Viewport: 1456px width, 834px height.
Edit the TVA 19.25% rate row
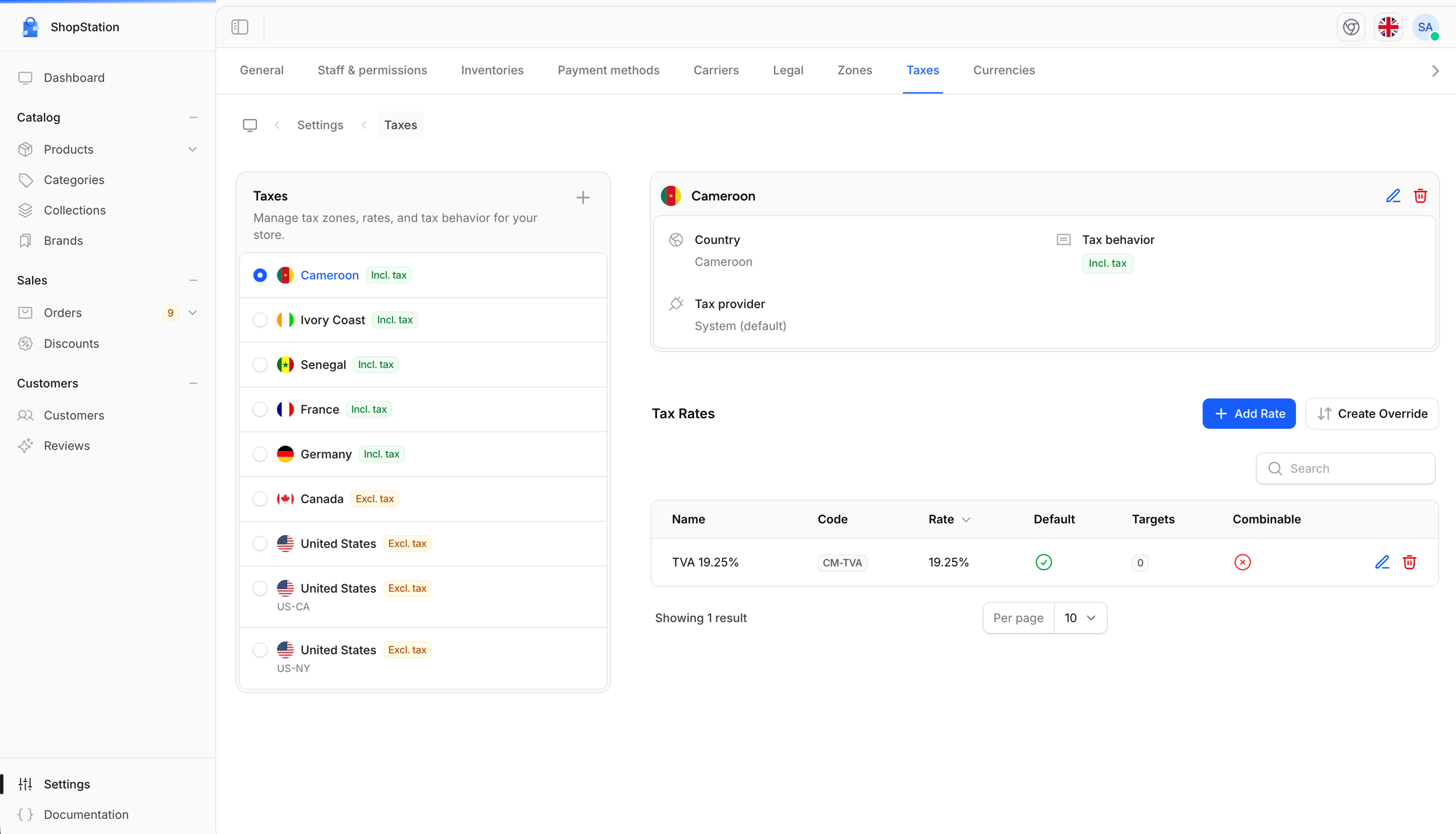pos(1382,563)
